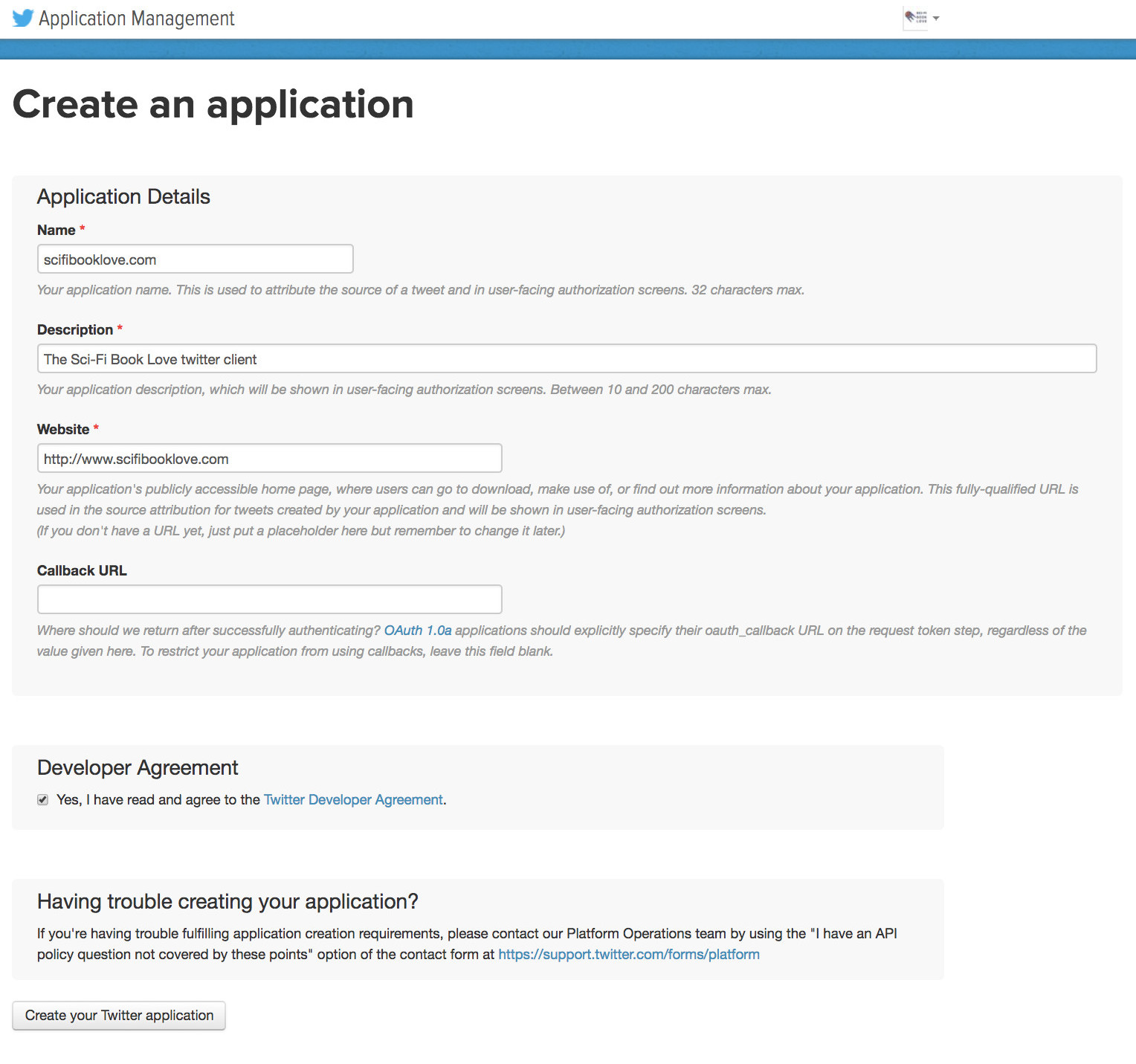The image size is (1136, 1064).
Task: Open the support.twitter.com/forms/platform link
Action: 629,955
